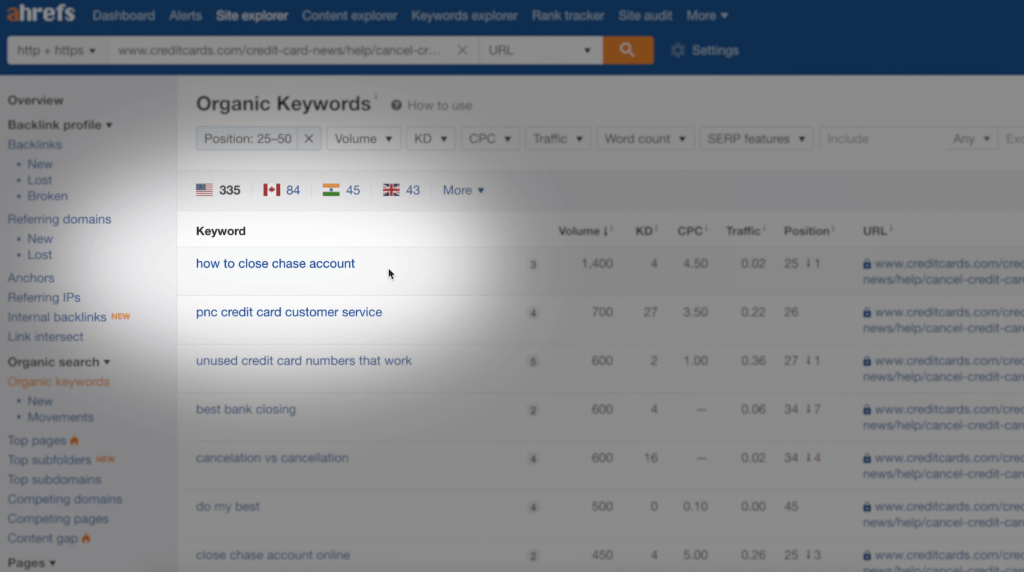Clear the URL search field
Viewport: 1024px width, 572px height.
click(x=462, y=50)
